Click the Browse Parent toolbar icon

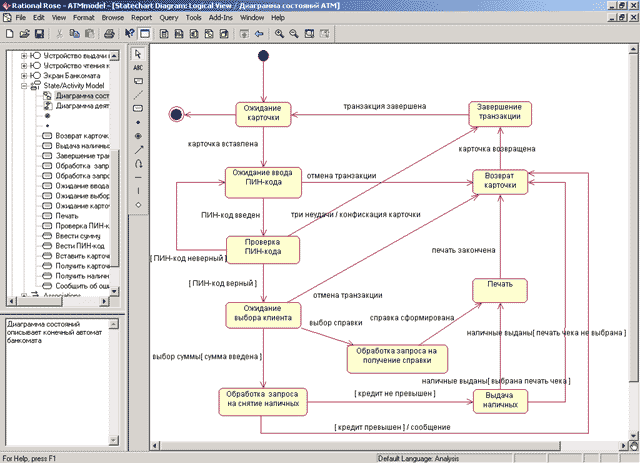tap(244, 33)
